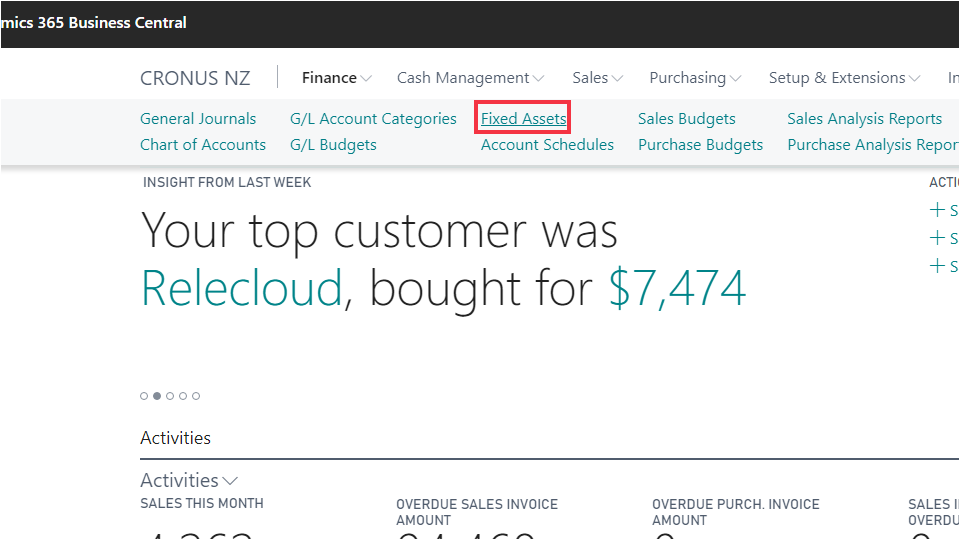960x540 pixels.
Task: Open the Setup & Extensions menu
Action: pyautogui.click(x=844, y=78)
